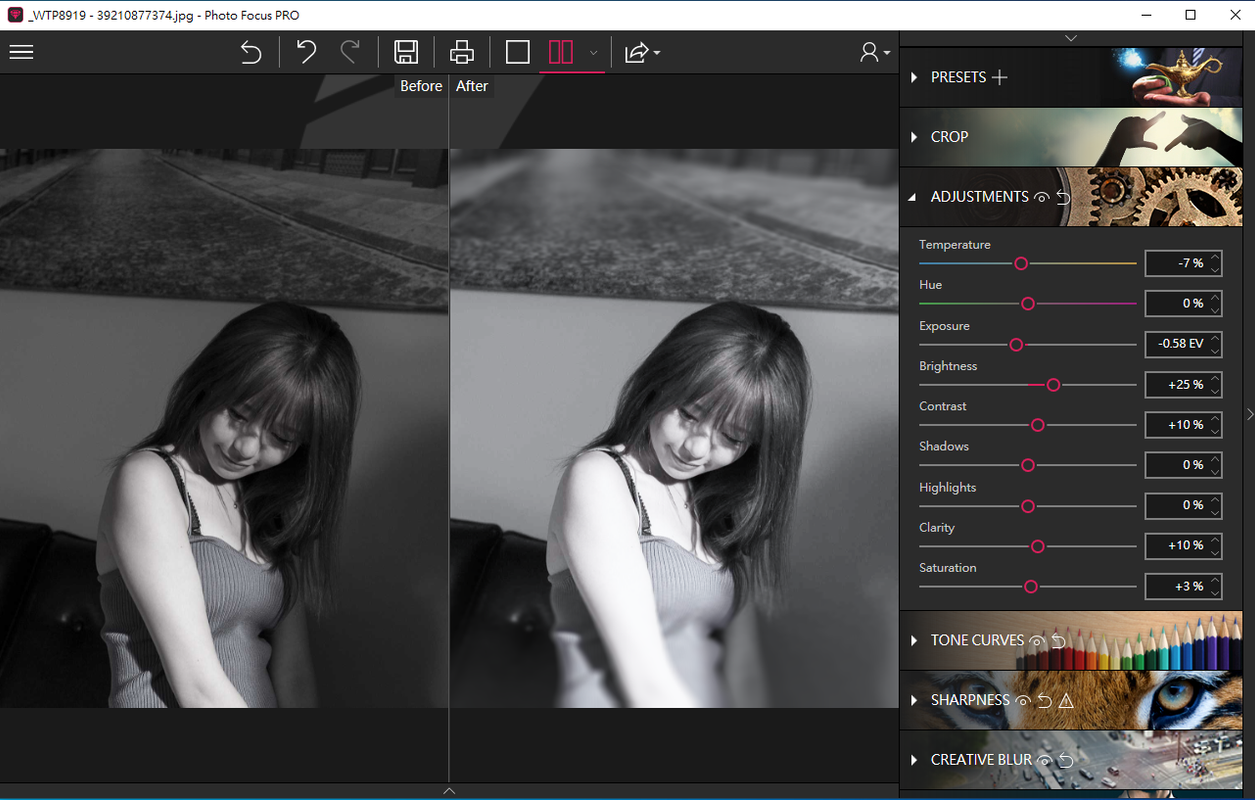The image size is (1255, 800).
Task: Undo the last edit
Action: click(306, 52)
